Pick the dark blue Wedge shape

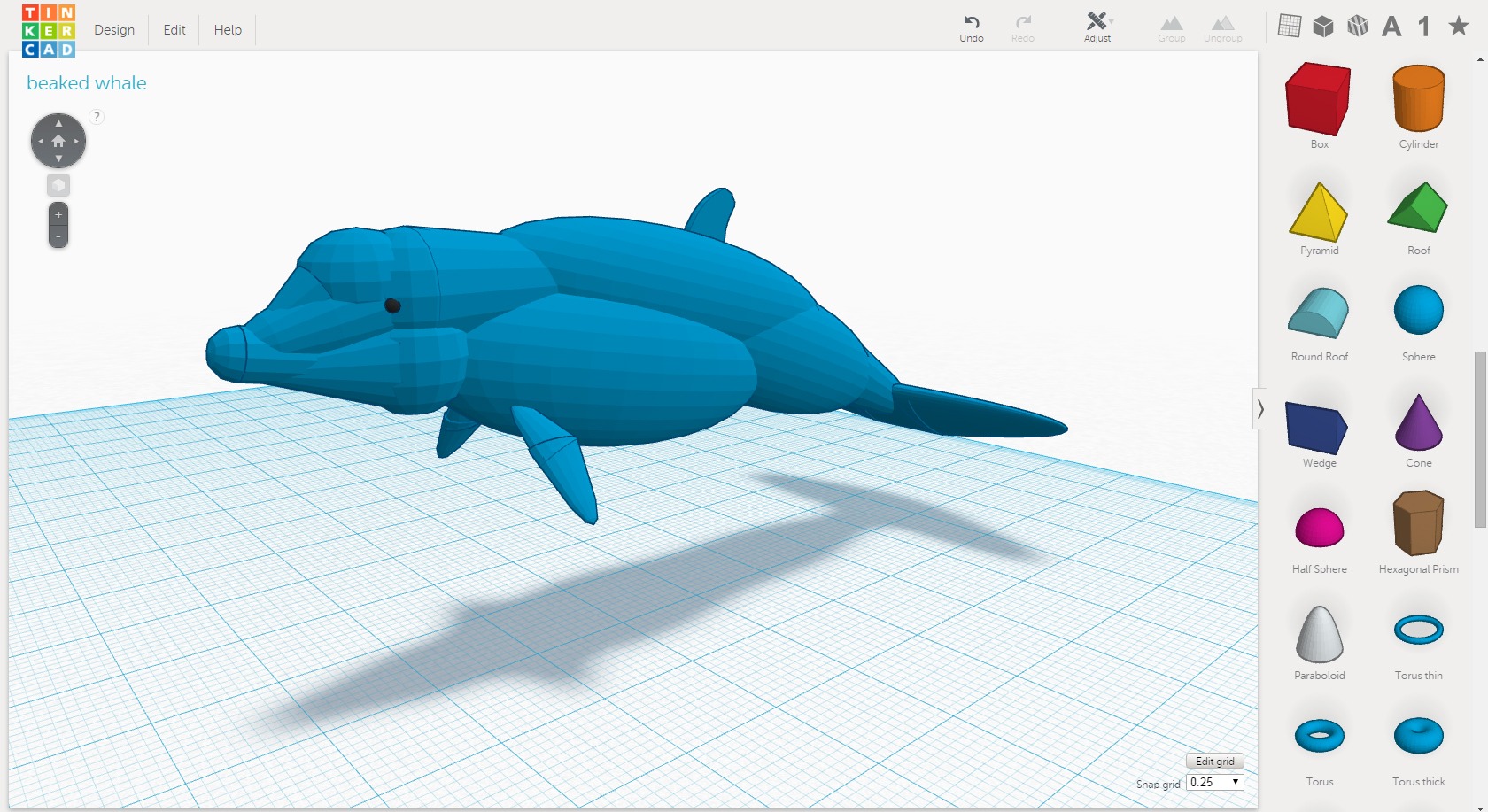(1317, 428)
